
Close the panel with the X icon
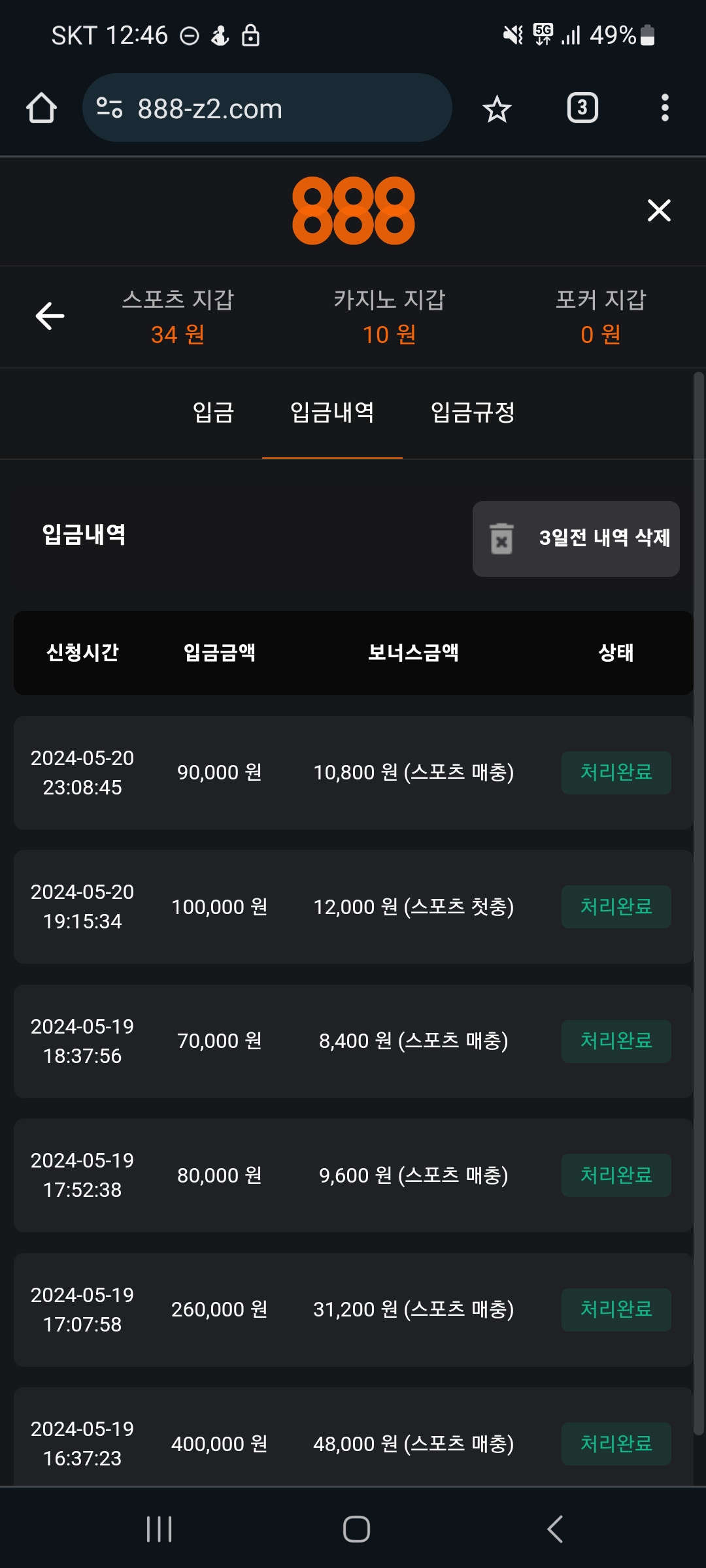click(x=659, y=210)
